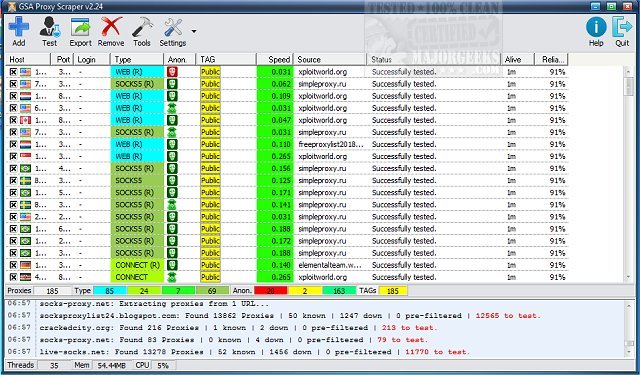The image size is (640, 375).
Task: Click country flag in the 0.109 speed row
Action: coord(25,96)
